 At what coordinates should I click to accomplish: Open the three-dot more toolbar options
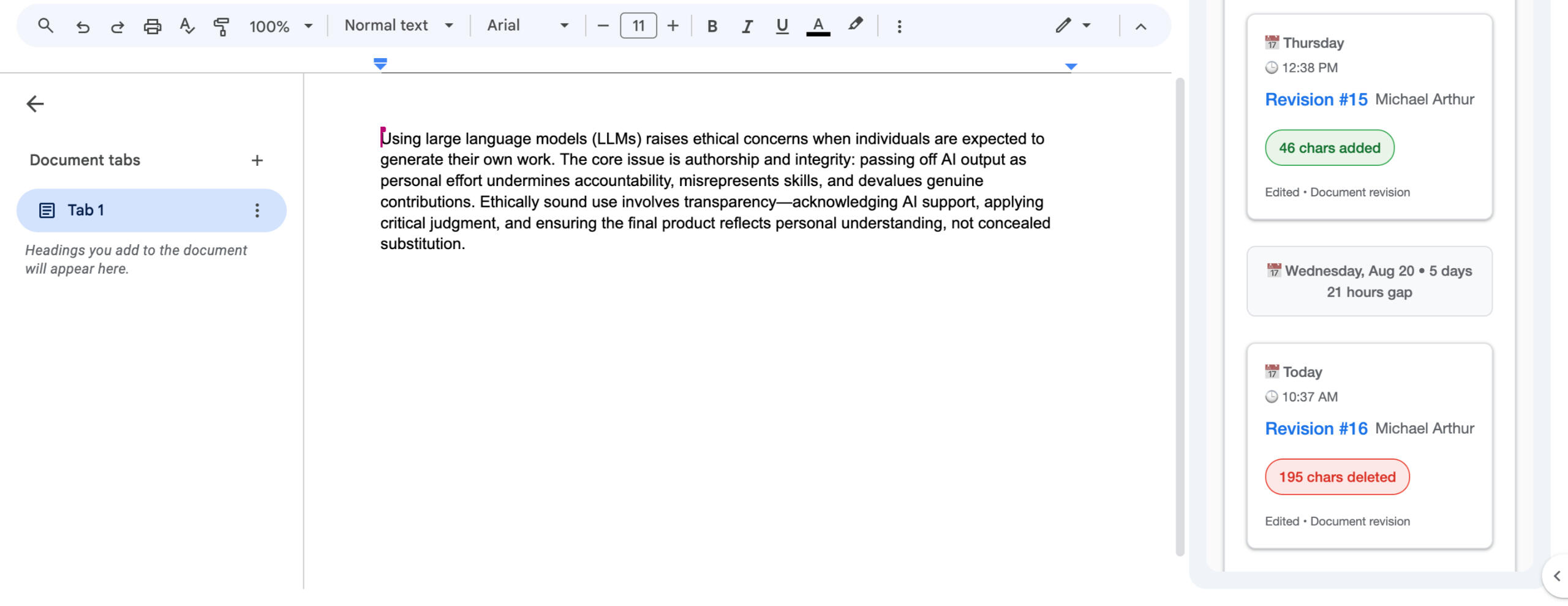899,26
